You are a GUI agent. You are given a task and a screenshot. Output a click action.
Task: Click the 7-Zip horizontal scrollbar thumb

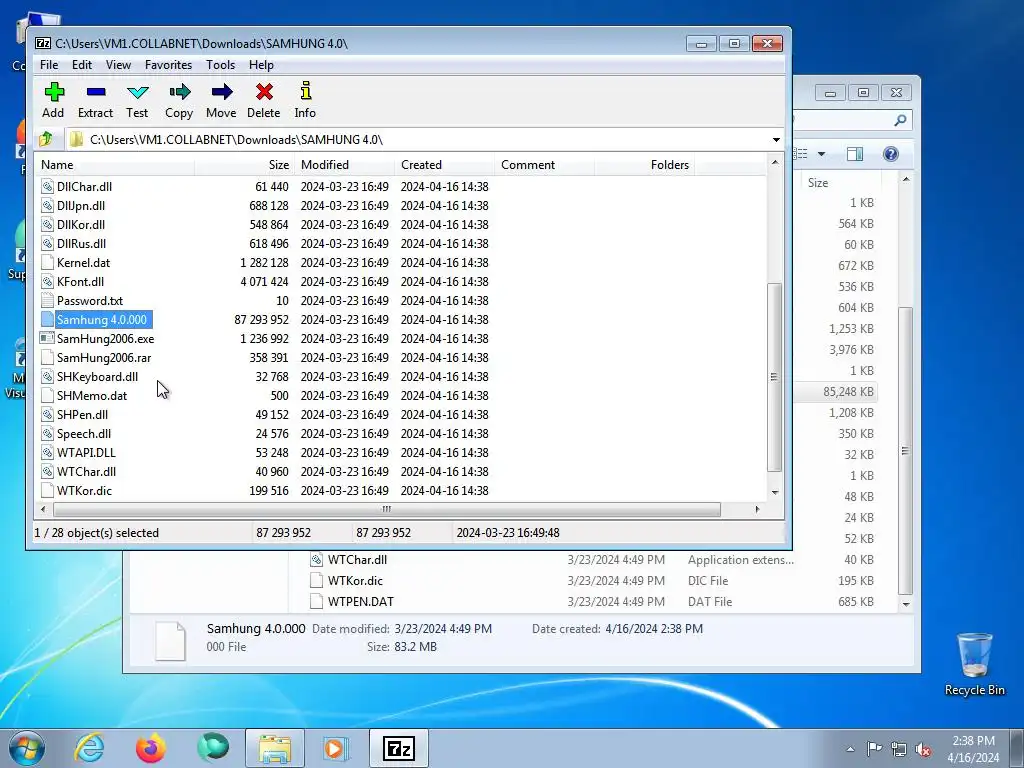click(387, 509)
